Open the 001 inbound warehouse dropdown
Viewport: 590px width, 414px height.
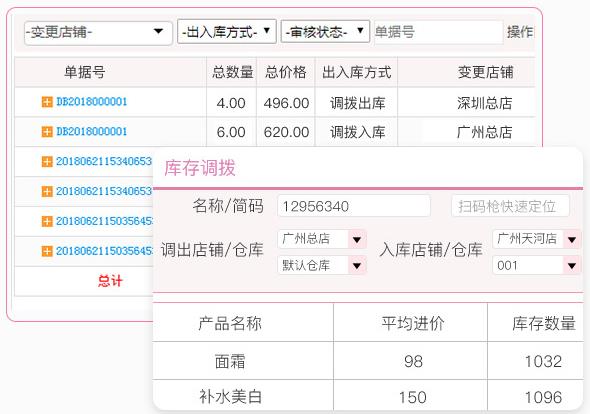[x=537, y=266]
